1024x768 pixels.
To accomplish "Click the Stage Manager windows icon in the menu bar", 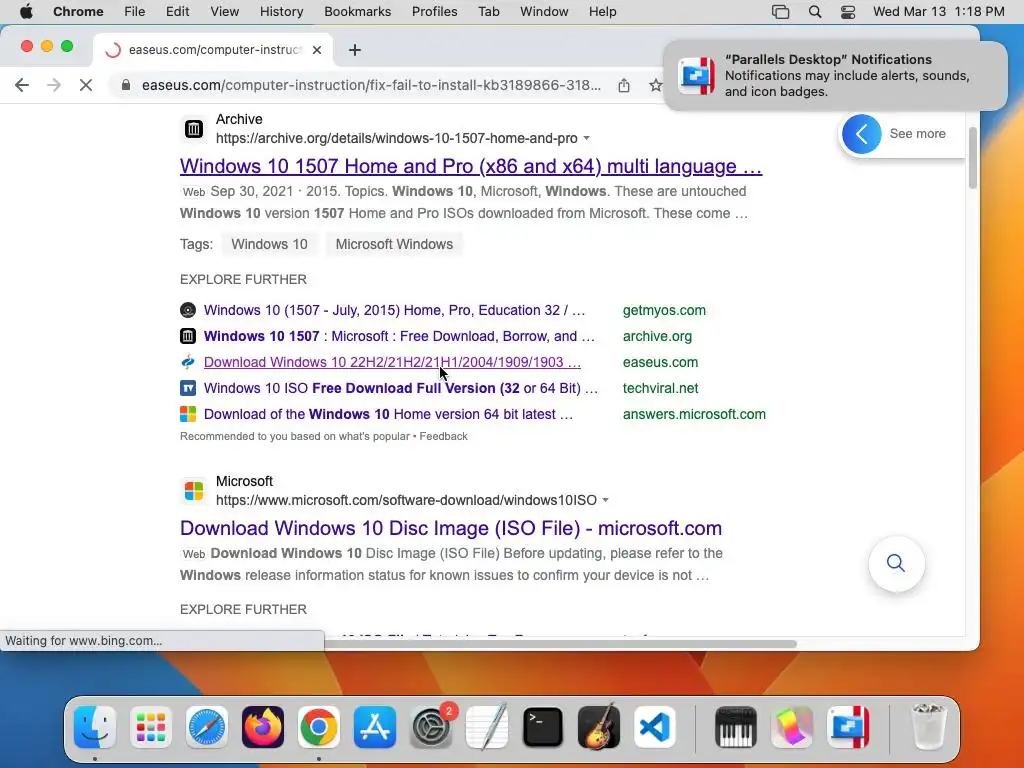I will [780, 12].
